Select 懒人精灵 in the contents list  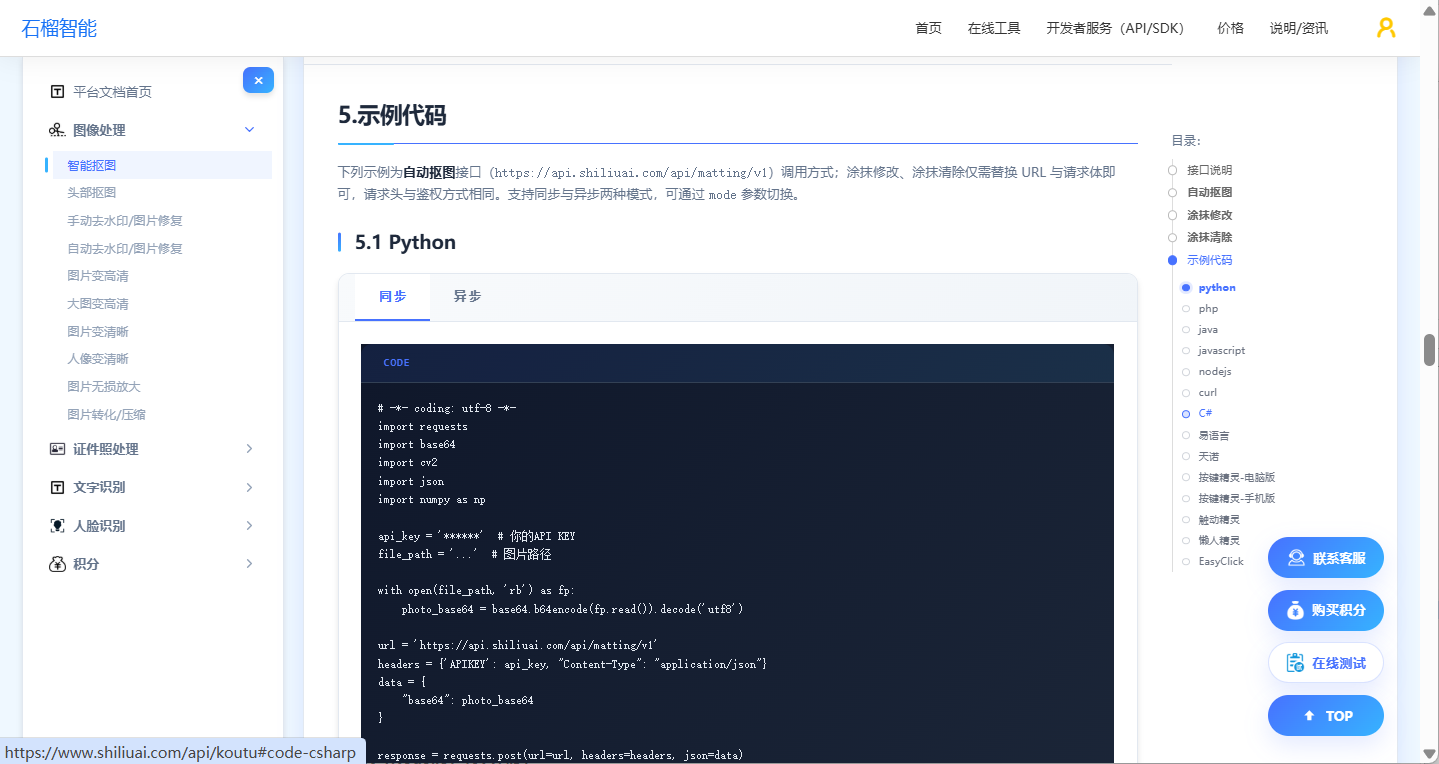point(1219,541)
